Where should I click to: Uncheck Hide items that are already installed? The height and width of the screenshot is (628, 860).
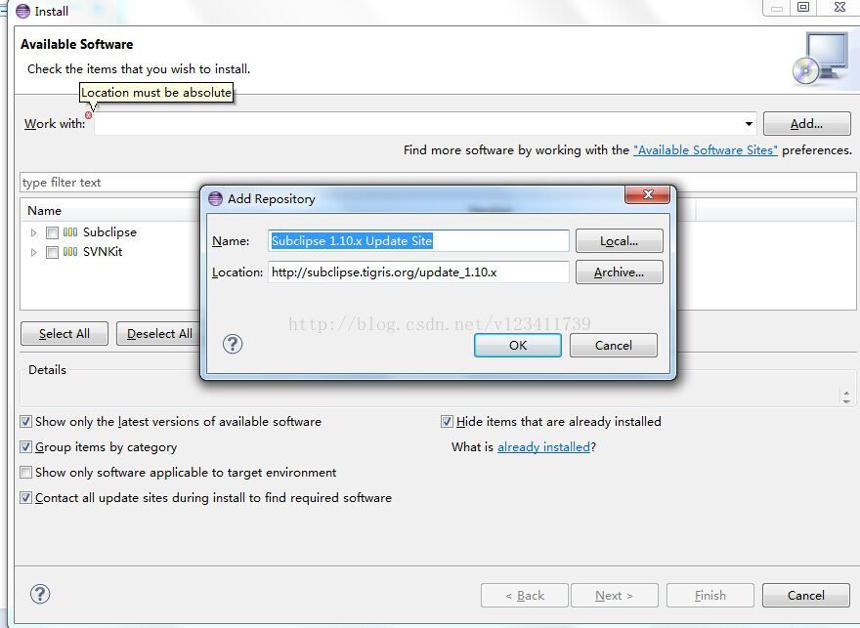pos(446,421)
